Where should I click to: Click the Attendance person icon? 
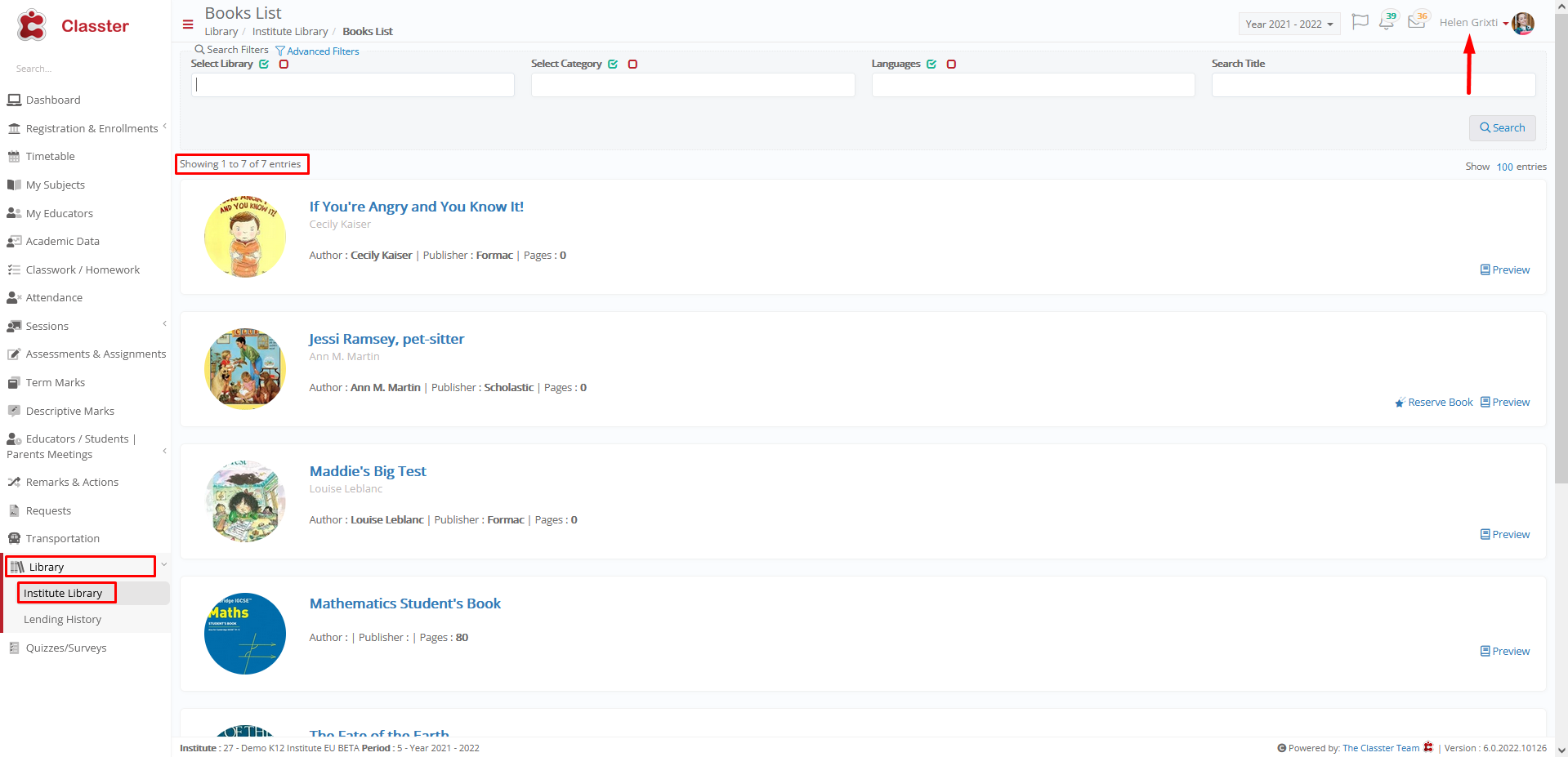(x=14, y=297)
